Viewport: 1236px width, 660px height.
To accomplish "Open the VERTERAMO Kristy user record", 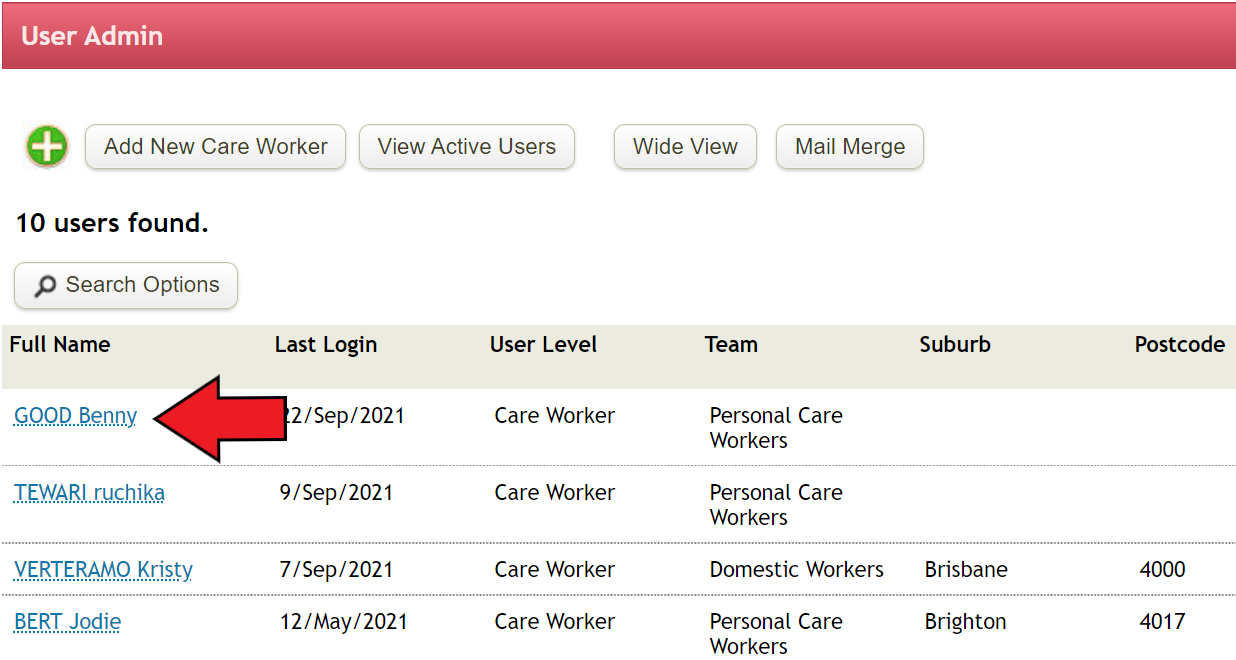I will tap(102, 569).
